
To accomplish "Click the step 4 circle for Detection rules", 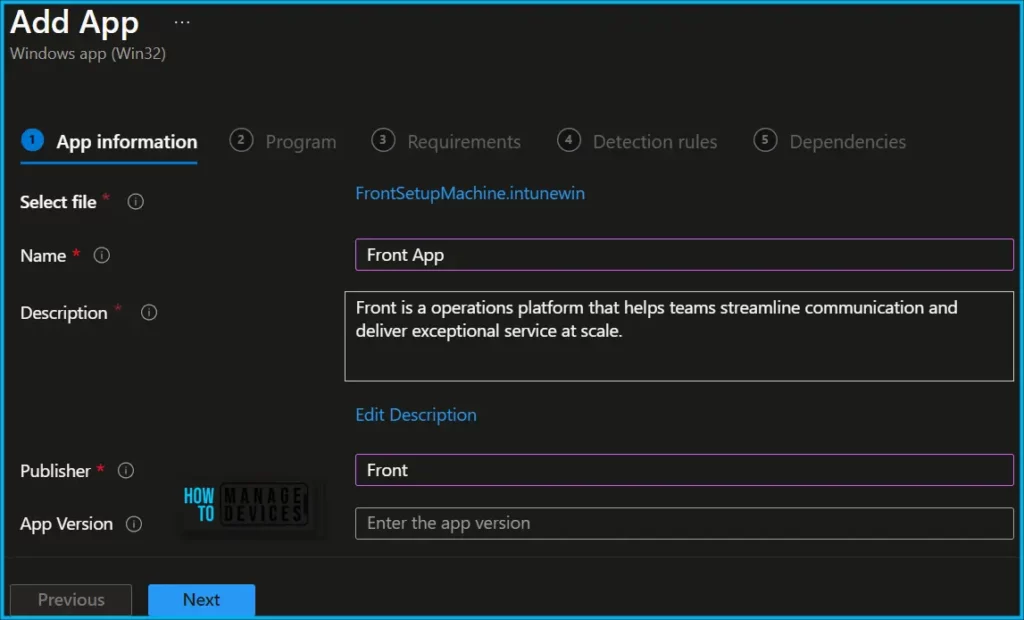I will point(569,140).
